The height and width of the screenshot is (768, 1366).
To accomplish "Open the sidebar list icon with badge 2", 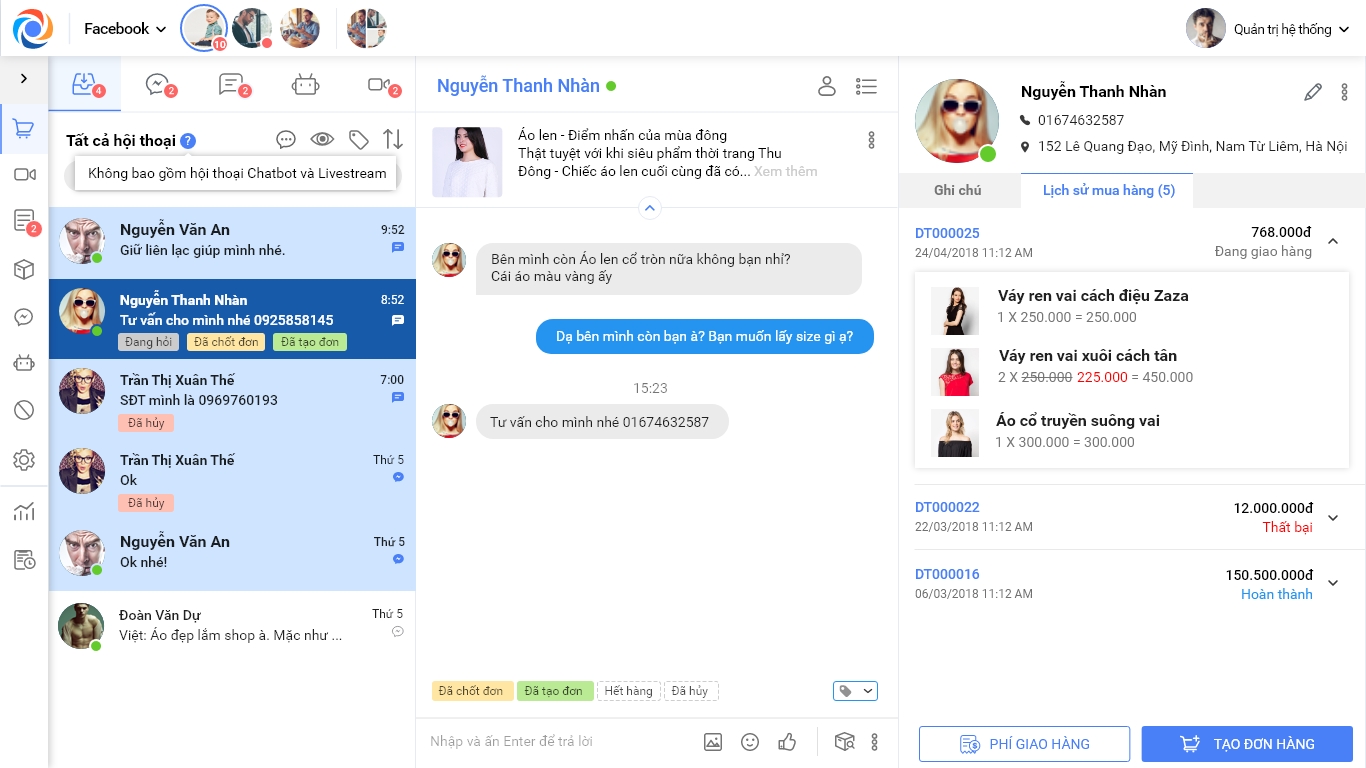I will [x=24, y=221].
